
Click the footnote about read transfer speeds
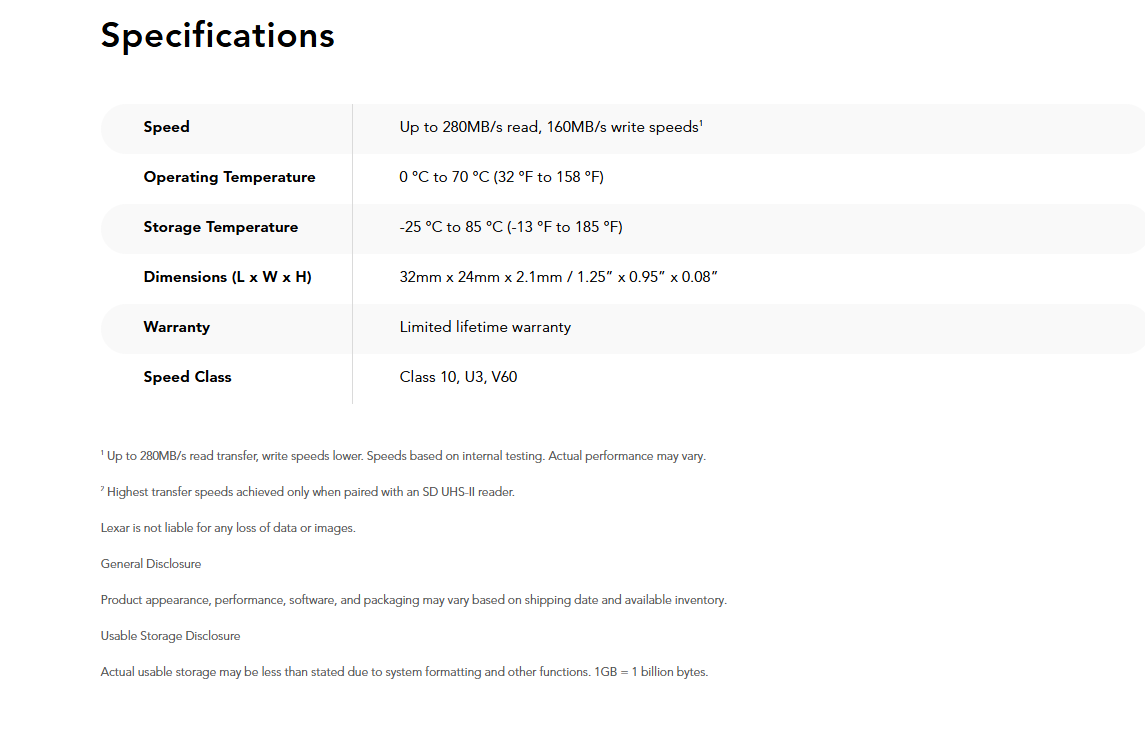(x=405, y=456)
